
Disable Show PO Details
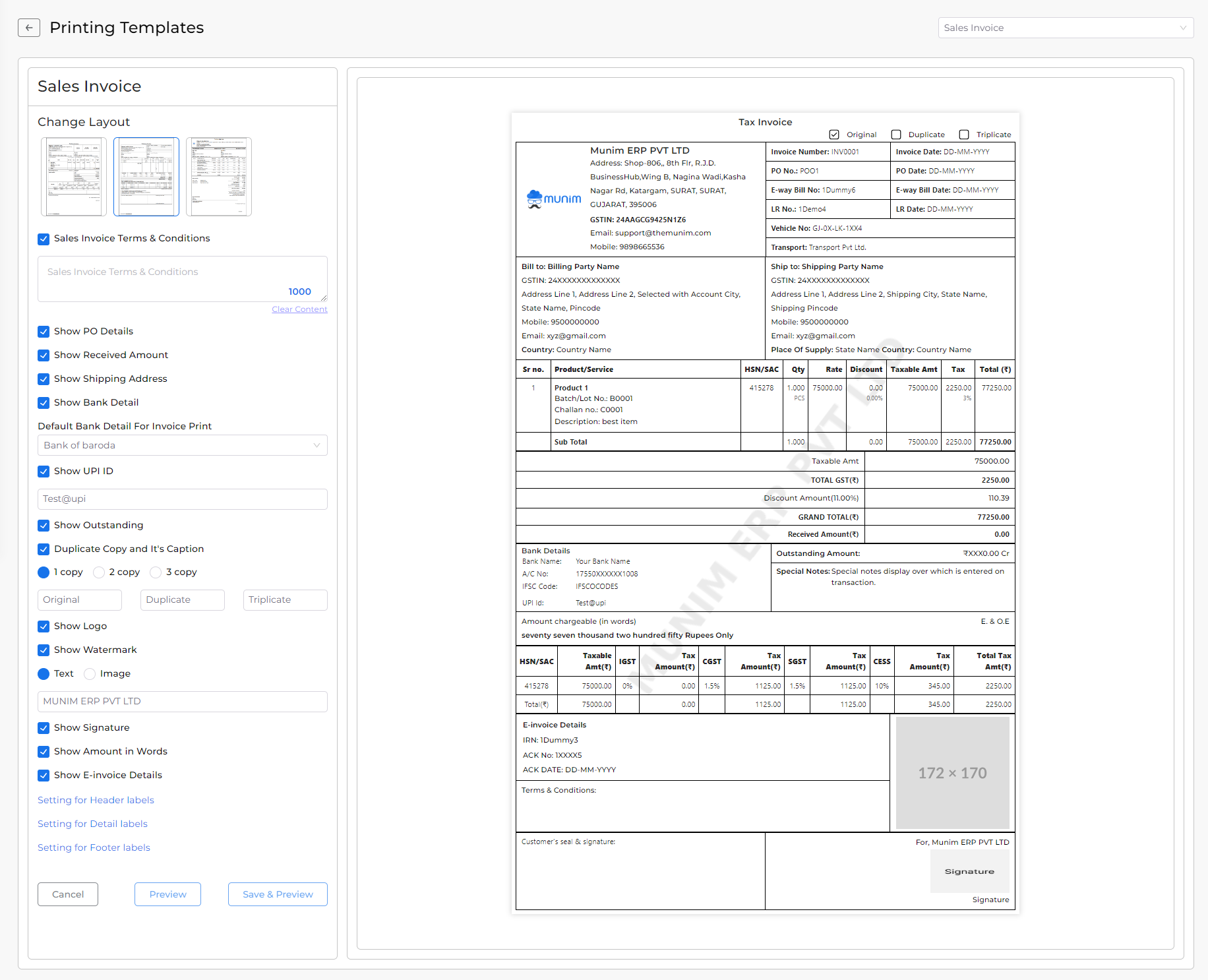click(44, 331)
